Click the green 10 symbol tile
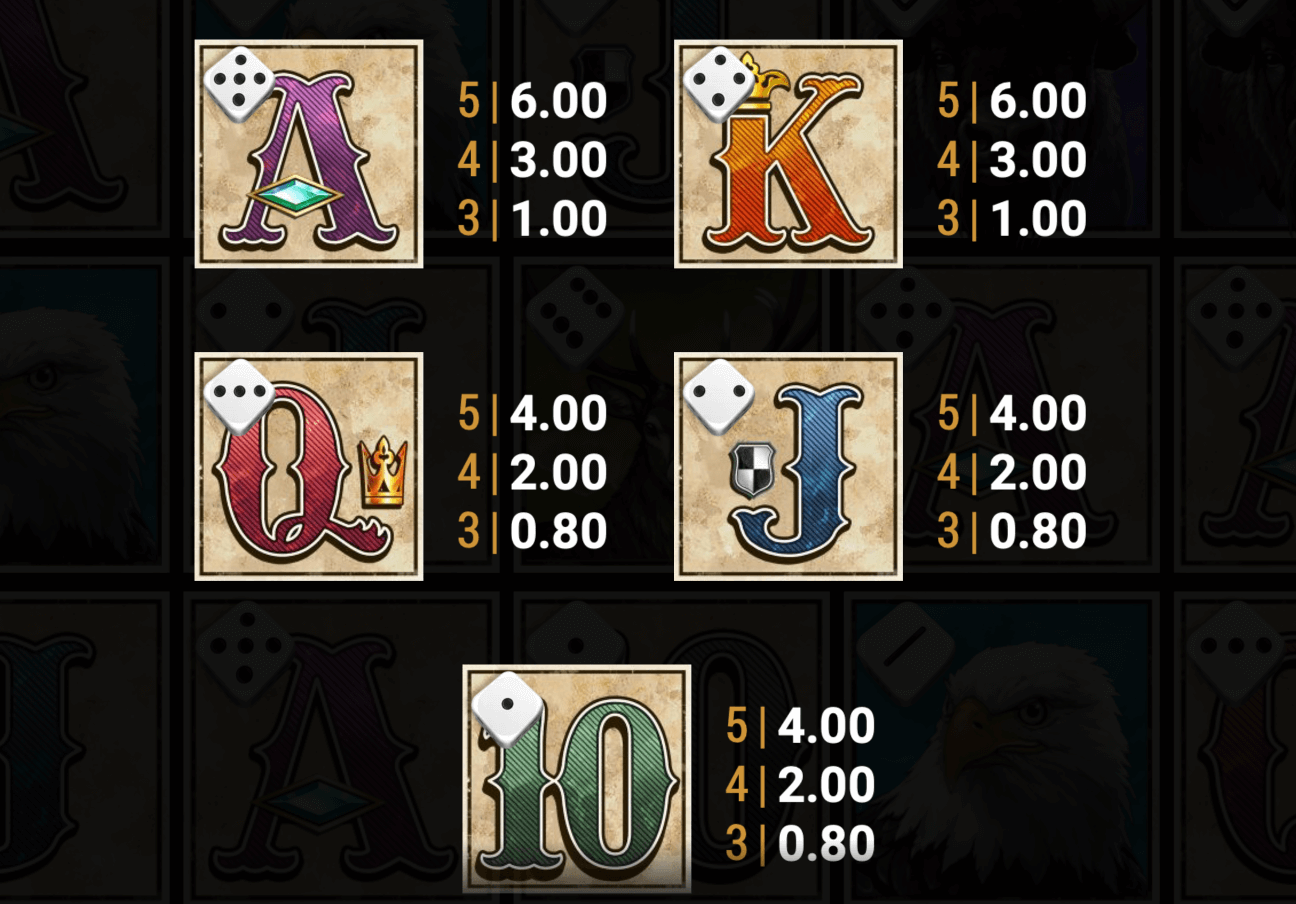 (576, 778)
